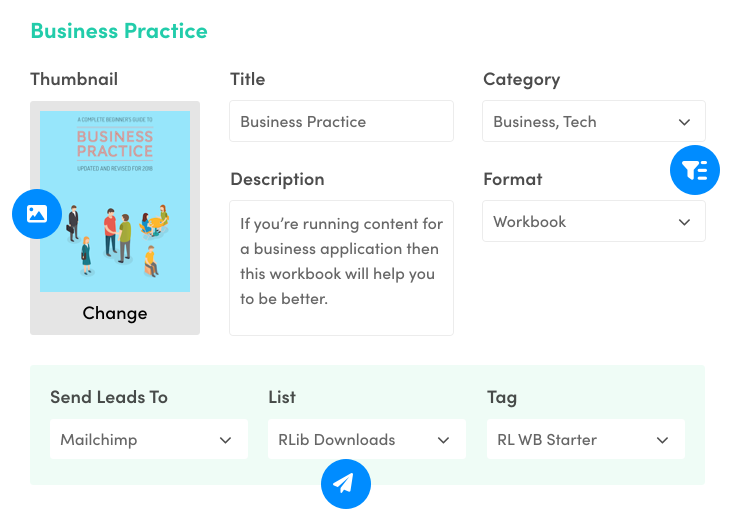The image size is (735, 515).
Task: Click the Send Leads To label
Action: [109, 397]
